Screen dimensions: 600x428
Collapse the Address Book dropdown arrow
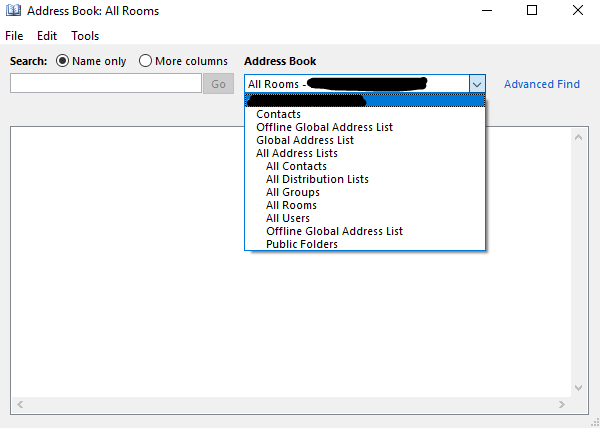click(477, 84)
